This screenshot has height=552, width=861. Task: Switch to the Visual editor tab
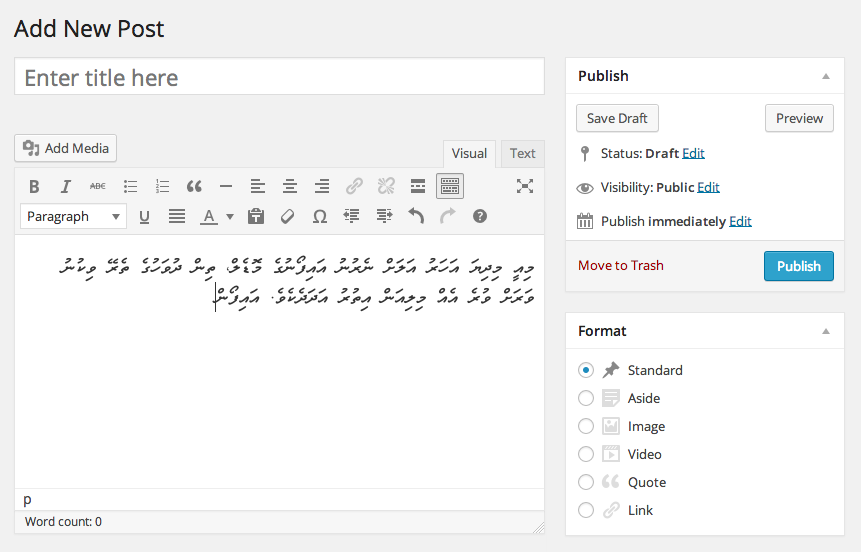pyautogui.click(x=469, y=153)
